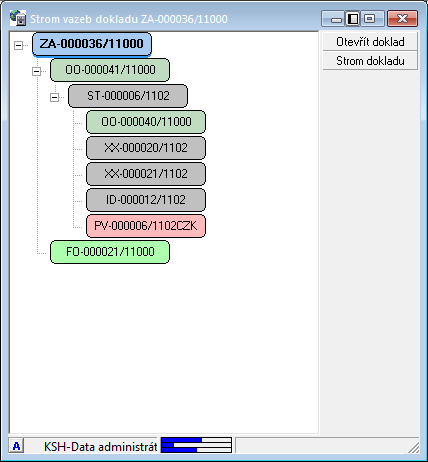Click the KSH-Data administrát status label

(101, 446)
